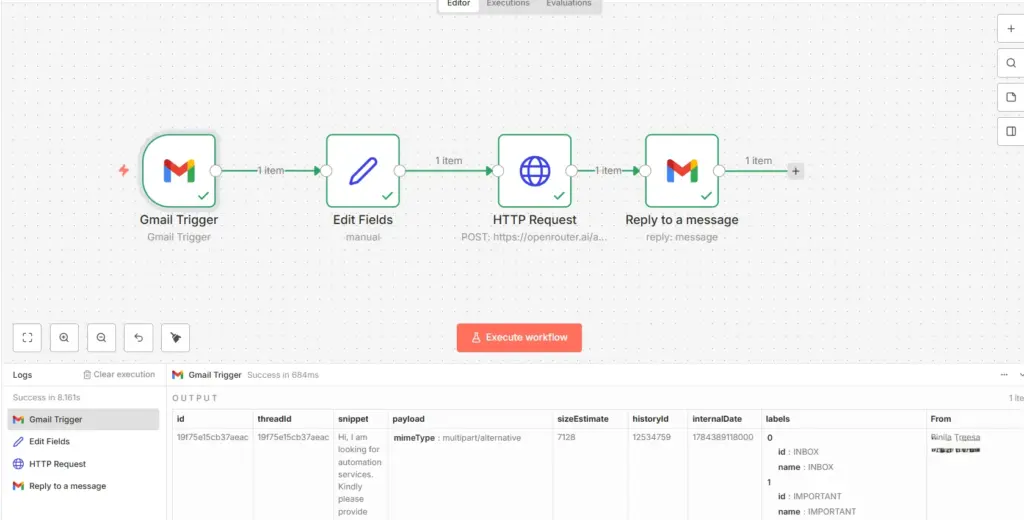Image resolution: width=1024 pixels, height=520 pixels.
Task: Click the Gmail icon in the log output header
Action: pos(178,375)
